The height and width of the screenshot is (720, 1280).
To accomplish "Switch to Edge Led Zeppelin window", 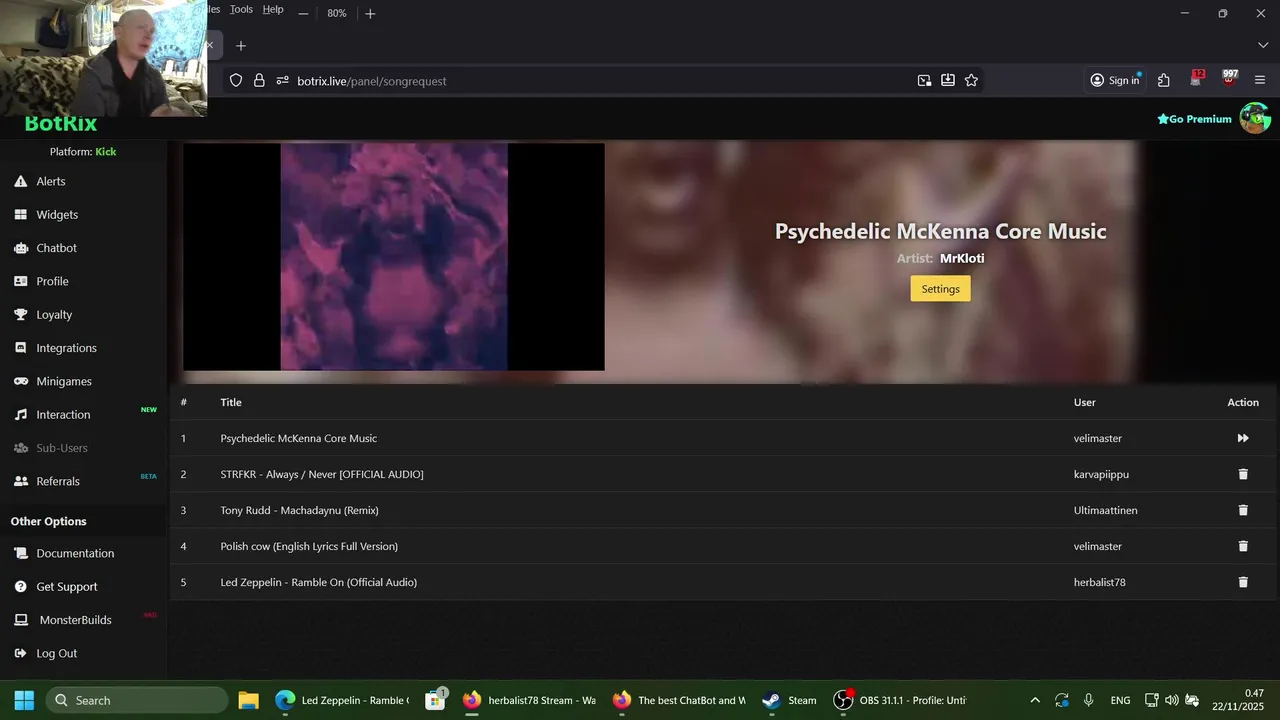I will [342, 700].
